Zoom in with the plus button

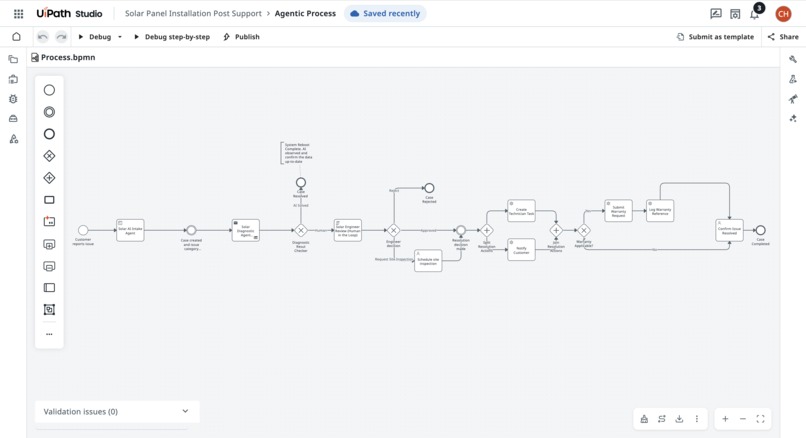(x=725, y=419)
